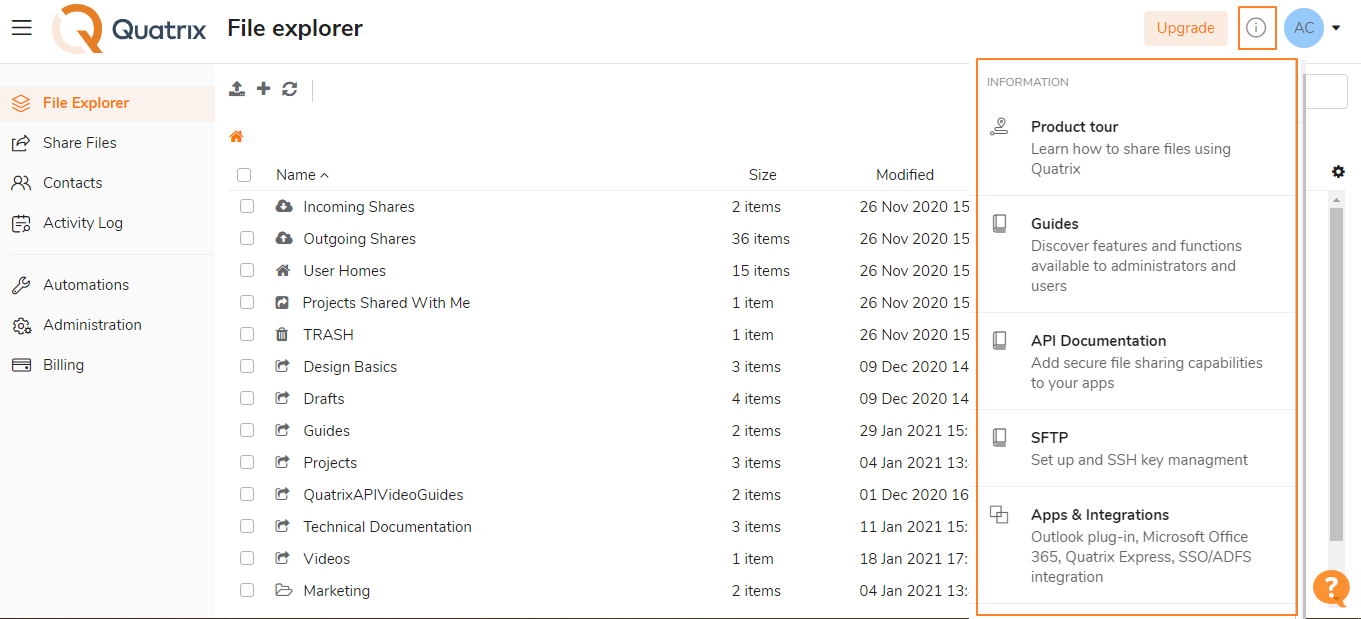
Task: Click the TRASH bin icon
Action: (282, 335)
